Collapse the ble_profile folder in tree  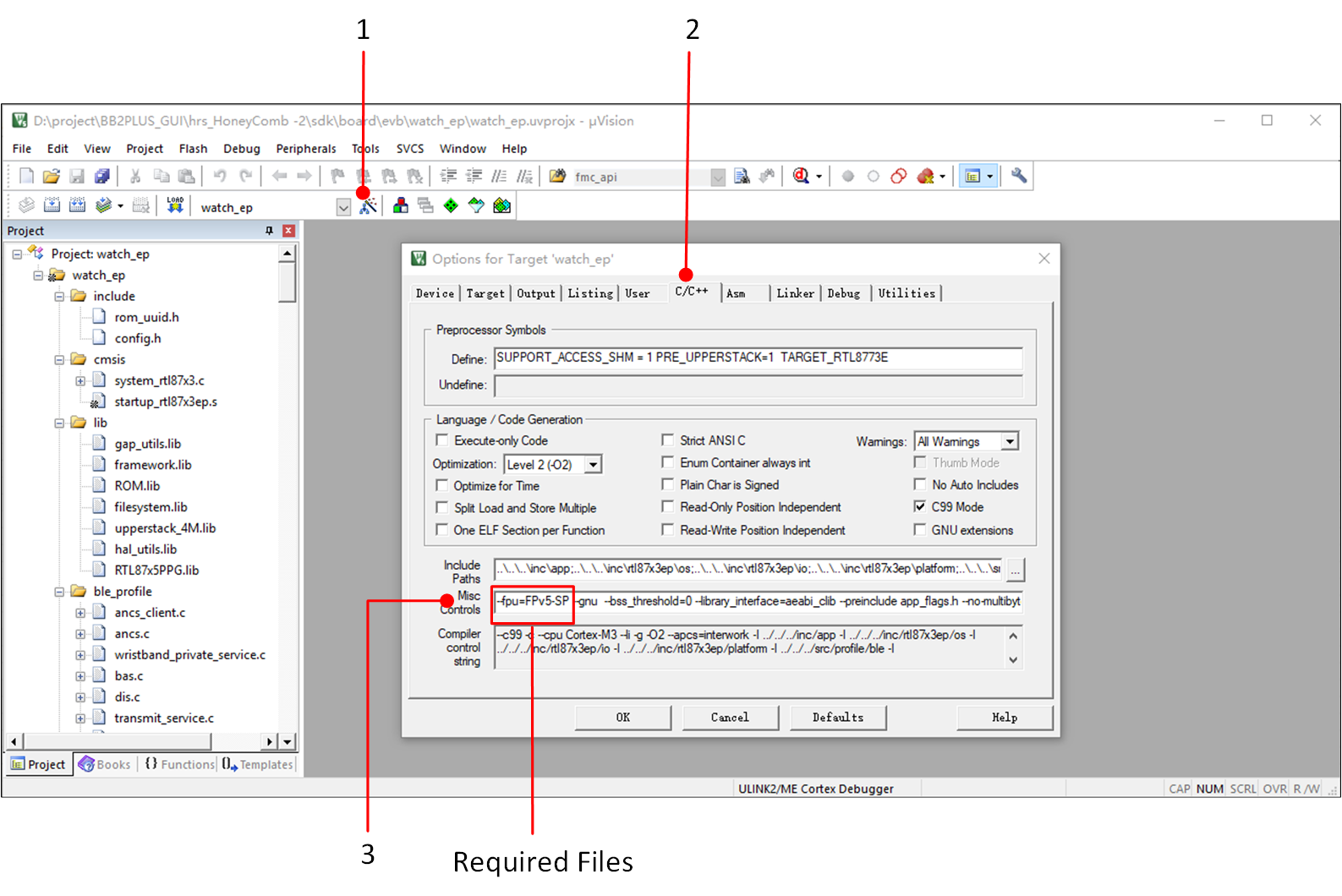(59, 592)
